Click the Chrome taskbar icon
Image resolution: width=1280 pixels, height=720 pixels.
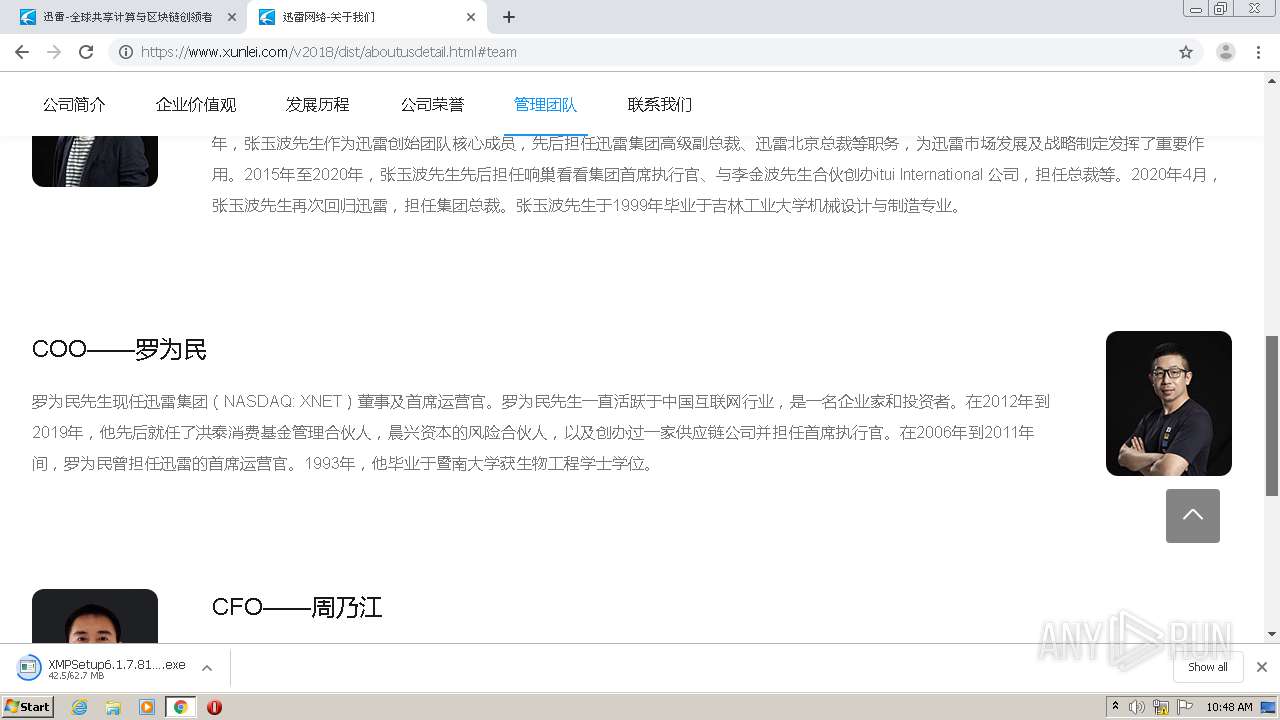[180, 707]
